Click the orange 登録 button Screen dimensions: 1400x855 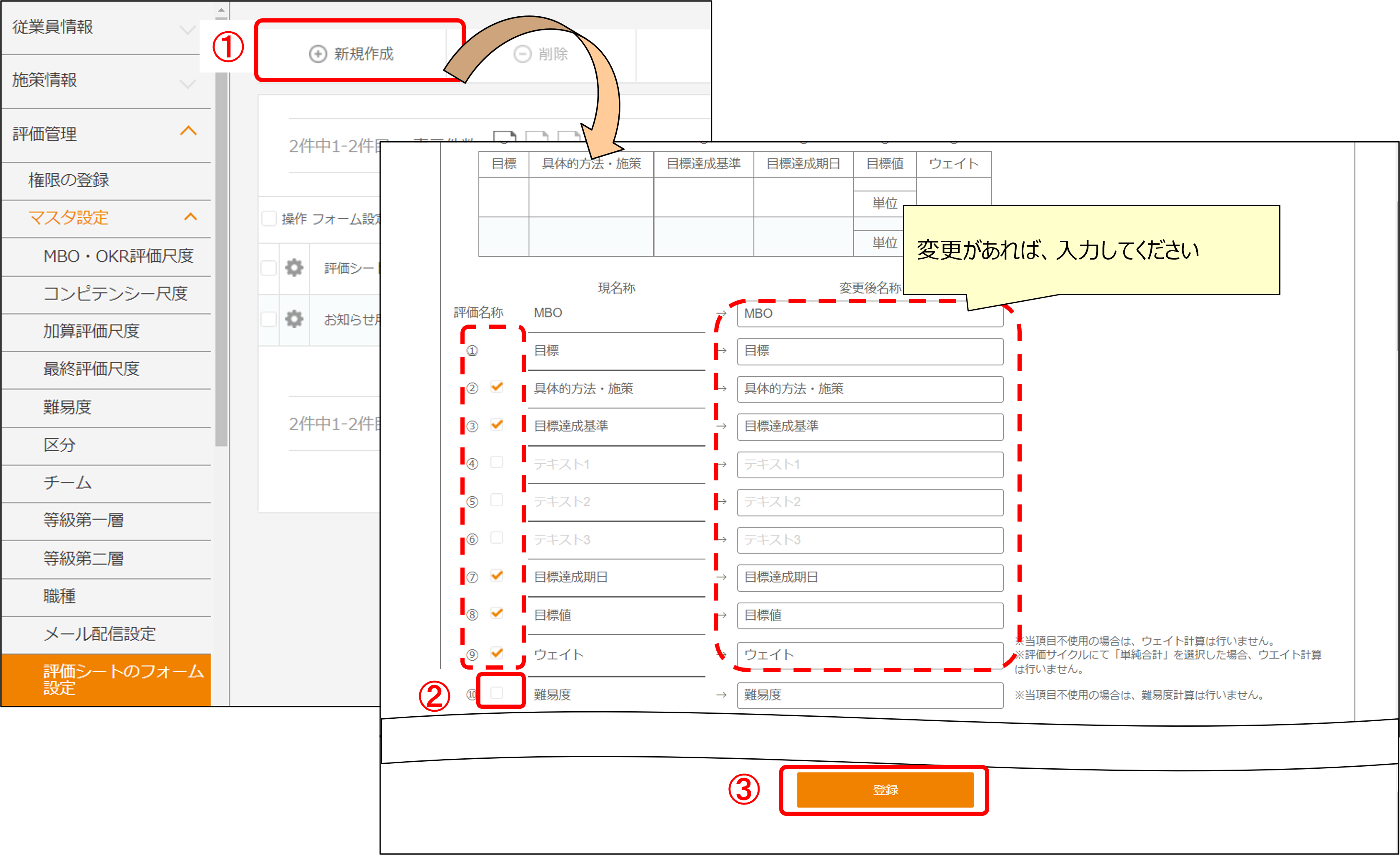[885, 790]
